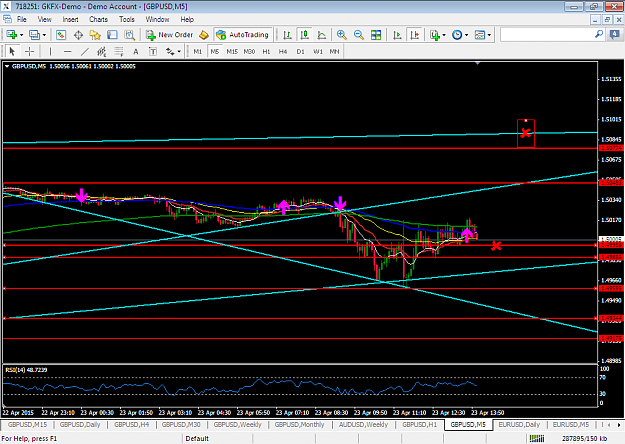This screenshot has height=444, width=625.
Task: Switch to GBPUSD,H1 chart tab
Action: [x=420, y=425]
